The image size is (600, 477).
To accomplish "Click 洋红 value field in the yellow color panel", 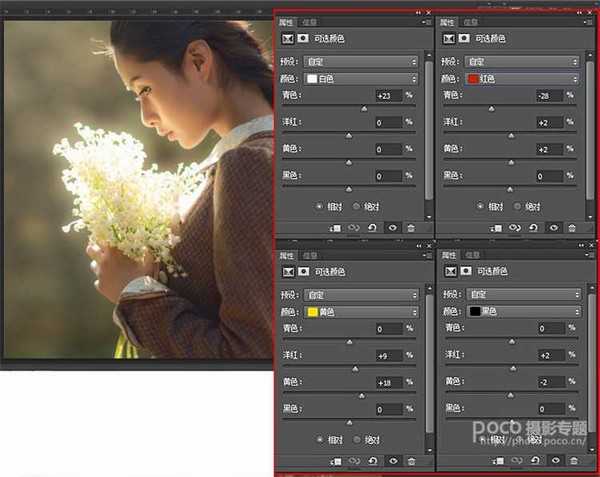I will 387,355.
